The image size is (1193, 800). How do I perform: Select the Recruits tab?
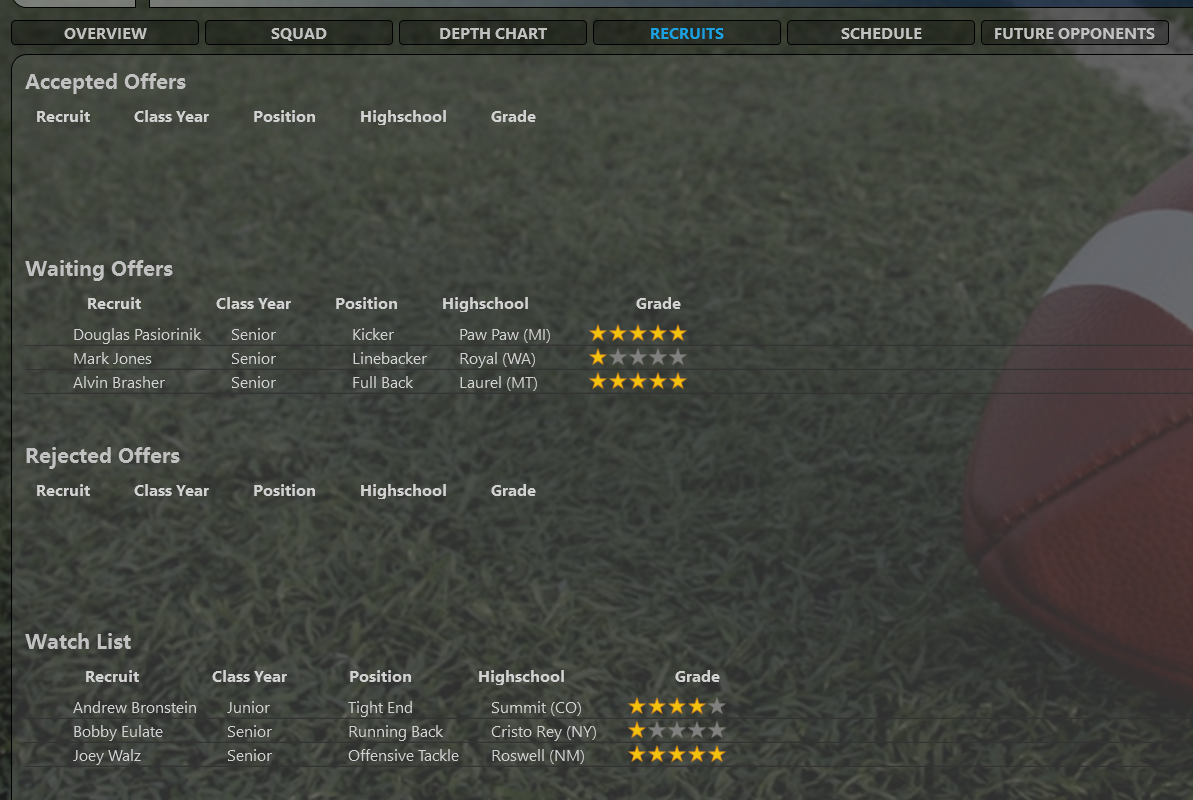pos(687,33)
